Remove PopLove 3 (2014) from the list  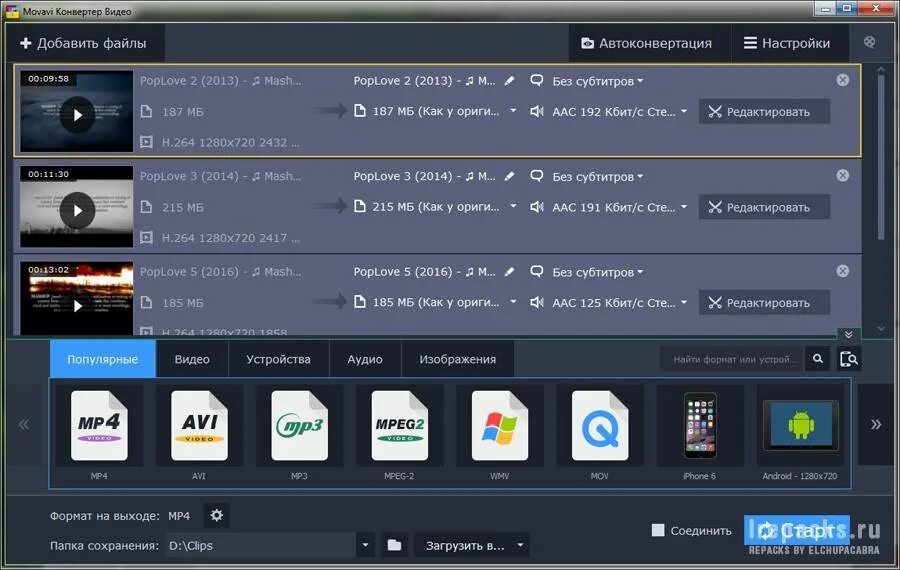pos(843,175)
